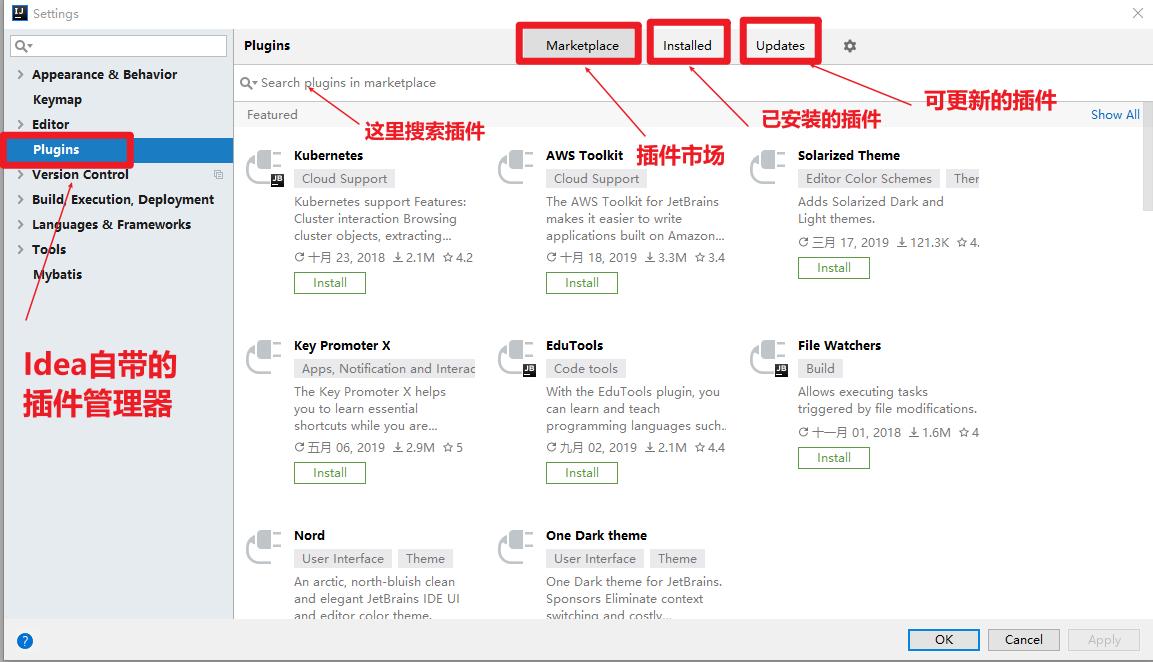Click One Dark theme's Theme tag

tap(677, 558)
